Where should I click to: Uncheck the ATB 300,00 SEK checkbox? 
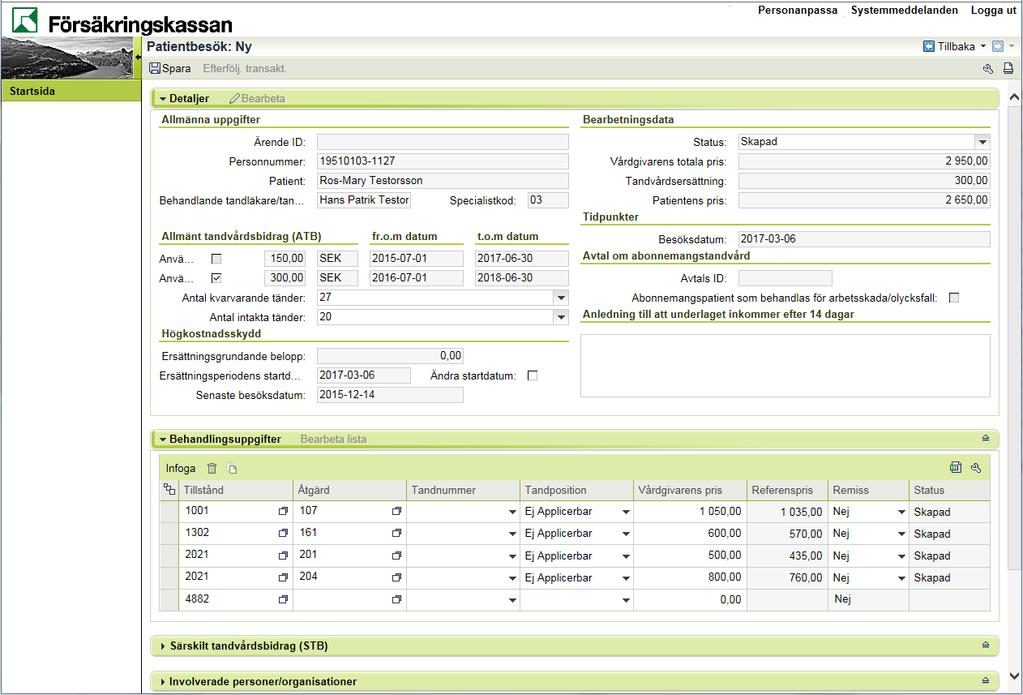(x=217, y=278)
